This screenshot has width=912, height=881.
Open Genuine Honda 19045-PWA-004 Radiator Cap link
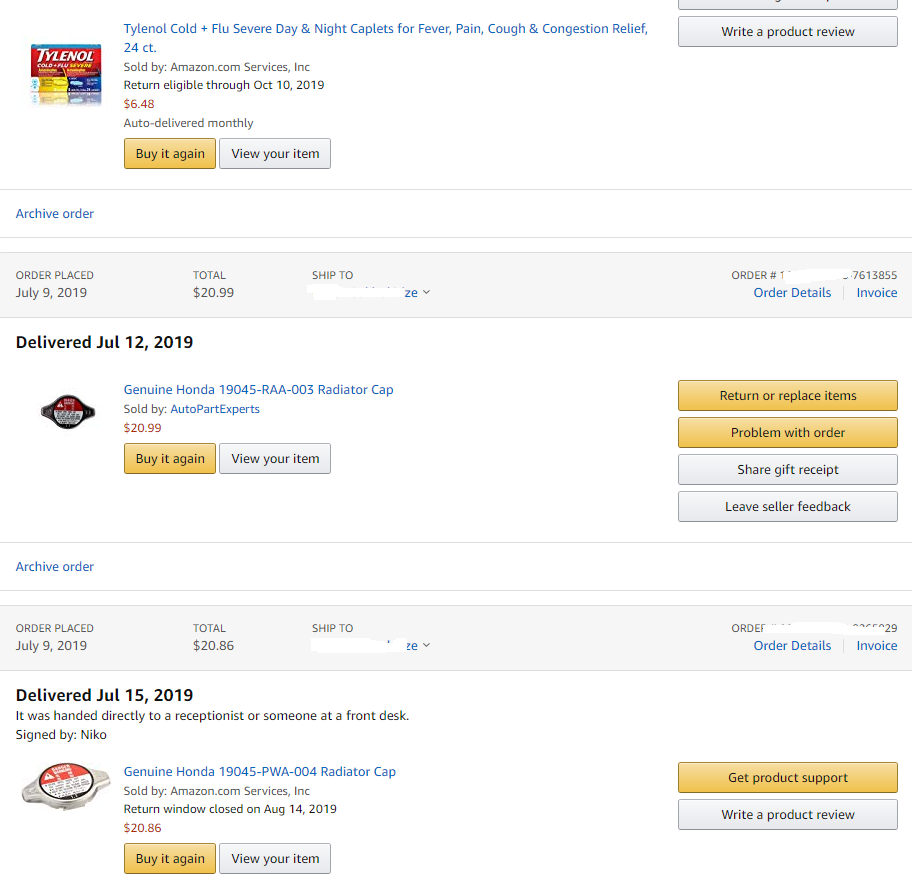coord(259,772)
